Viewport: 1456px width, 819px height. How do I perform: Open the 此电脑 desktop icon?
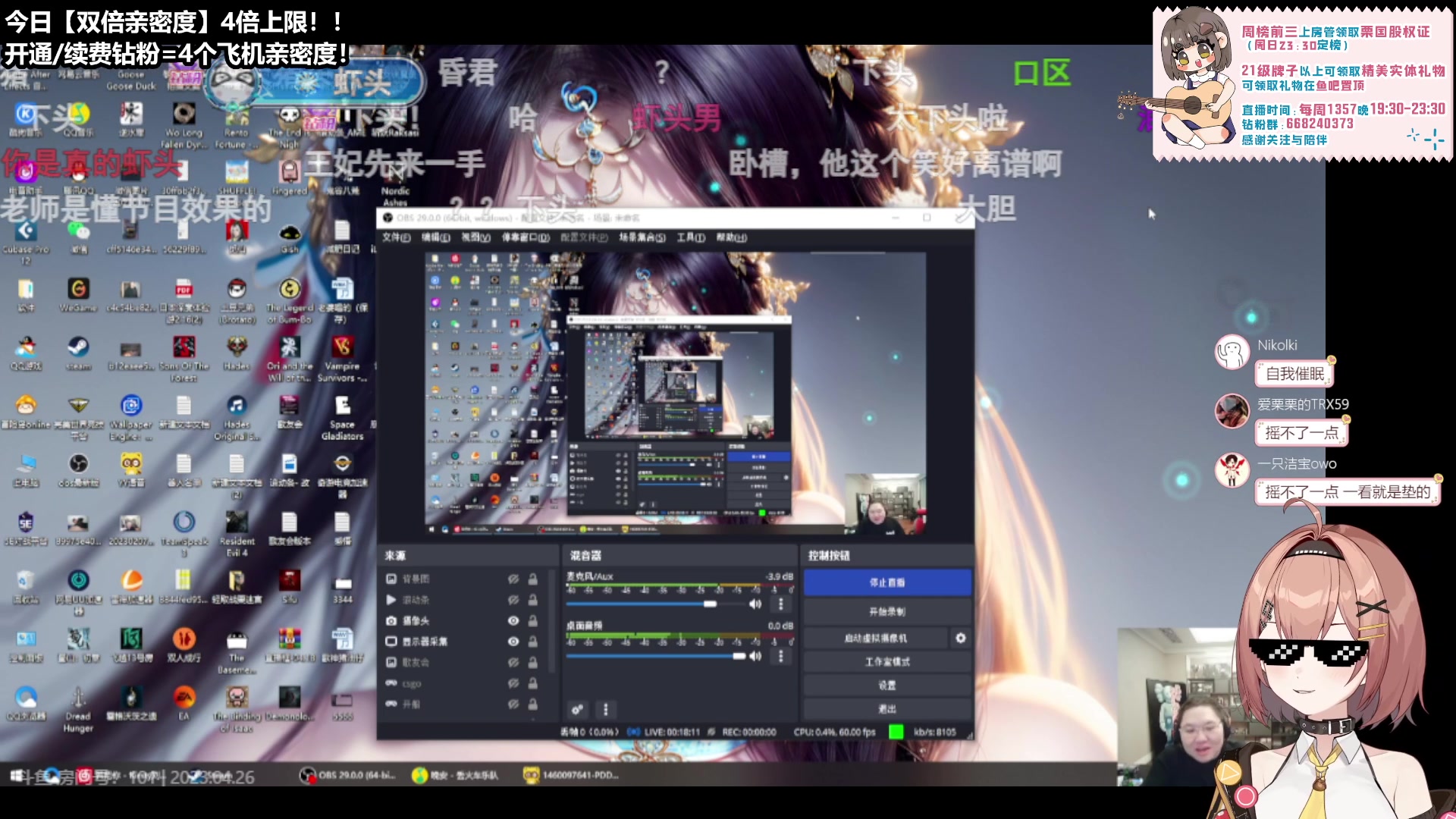click(26, 469)
